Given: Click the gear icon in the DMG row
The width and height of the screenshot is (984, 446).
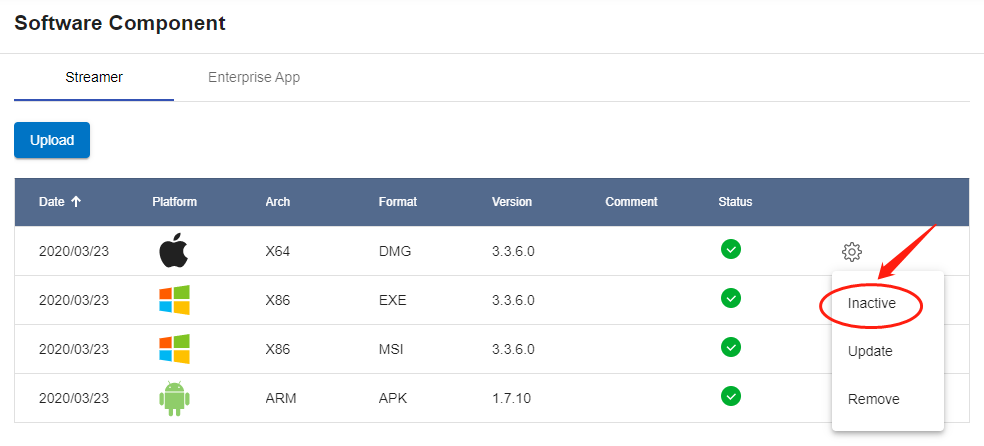Looking at the screenshot, I should pyautogui.click(x=852, y=252).
